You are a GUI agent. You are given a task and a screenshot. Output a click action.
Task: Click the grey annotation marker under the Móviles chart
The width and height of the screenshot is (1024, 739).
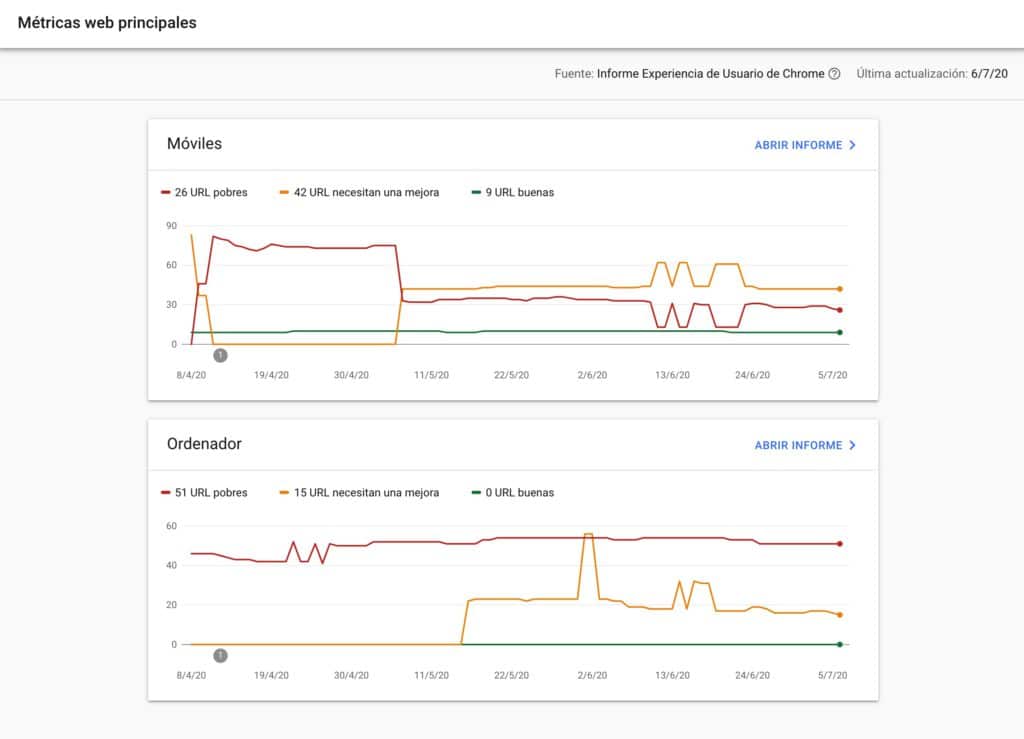coord(222,354)
